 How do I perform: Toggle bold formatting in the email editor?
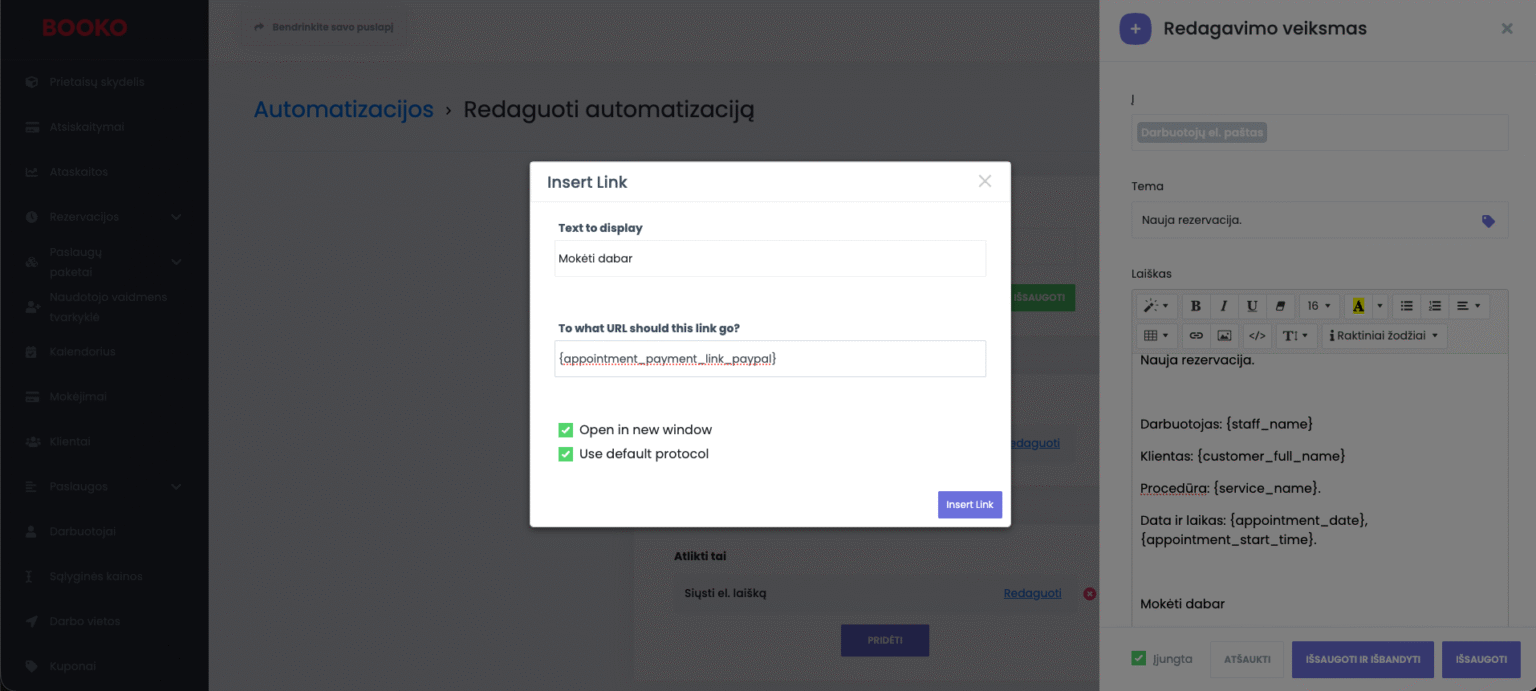1195,306
